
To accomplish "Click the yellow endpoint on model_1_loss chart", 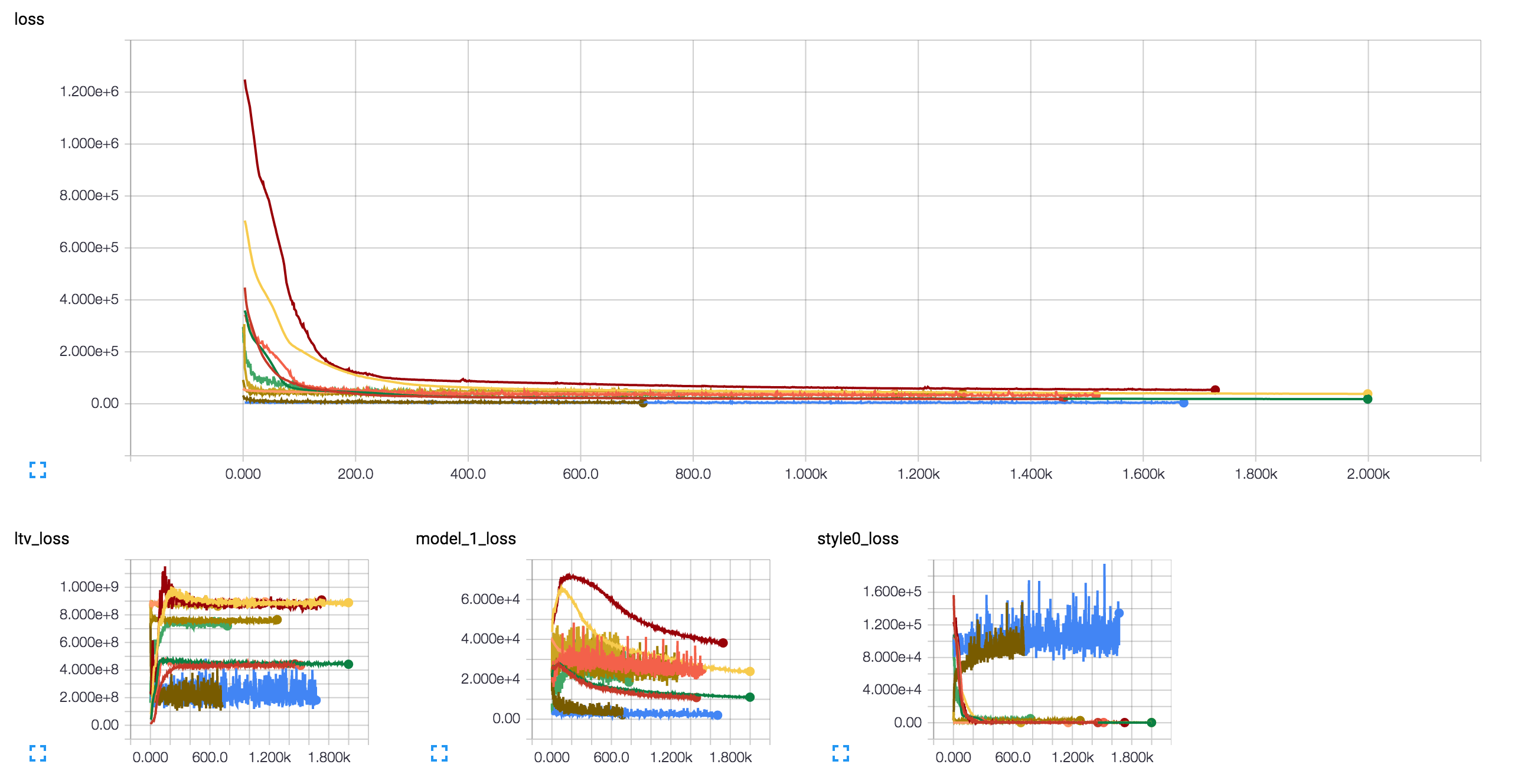I will 750,671.
